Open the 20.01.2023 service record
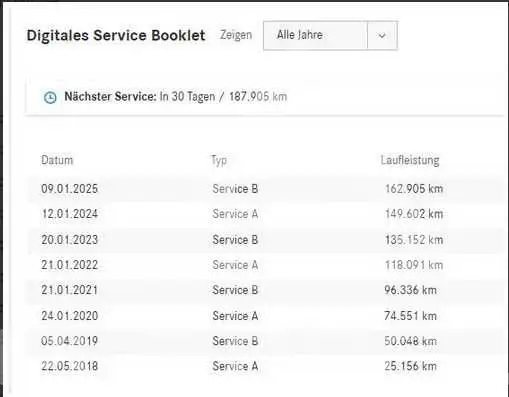The width and height of the screenshot is (509, 397). [x=265, y=240]
